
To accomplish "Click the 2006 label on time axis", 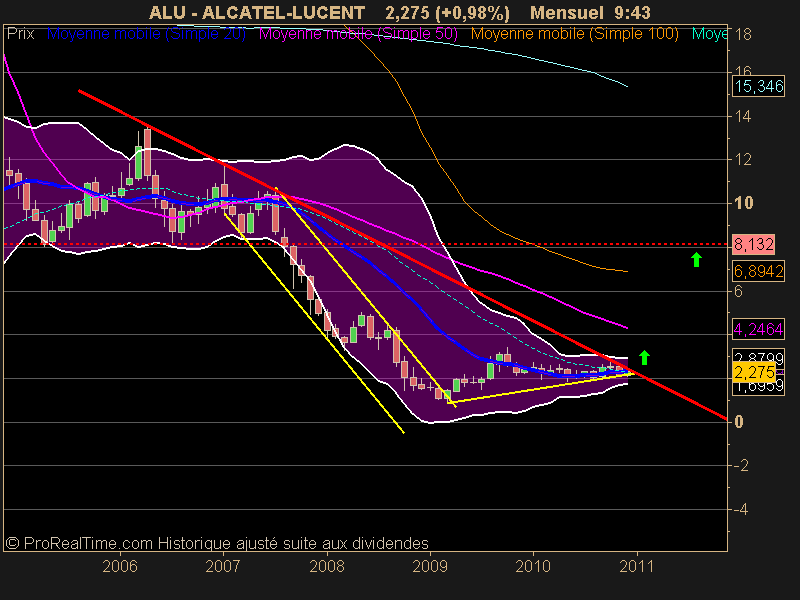I will [x=120, y=566].
